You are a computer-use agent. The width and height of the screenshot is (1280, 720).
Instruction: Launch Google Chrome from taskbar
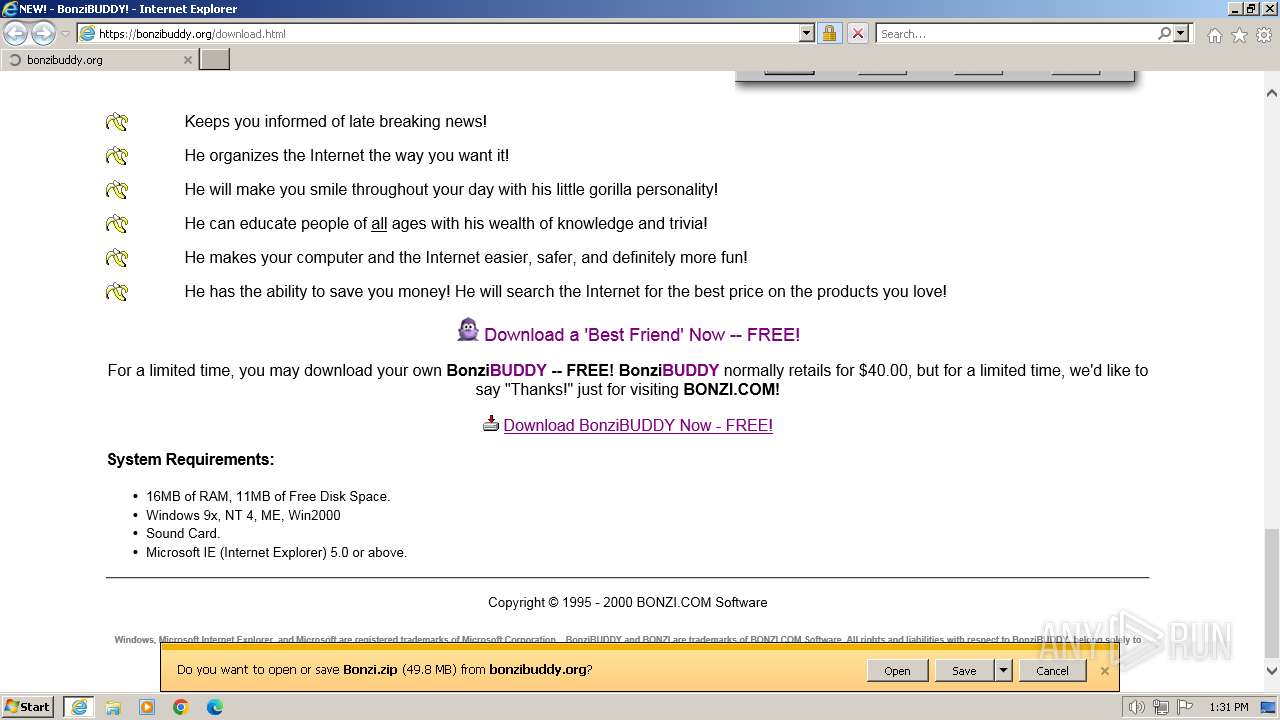pos(181,707)
